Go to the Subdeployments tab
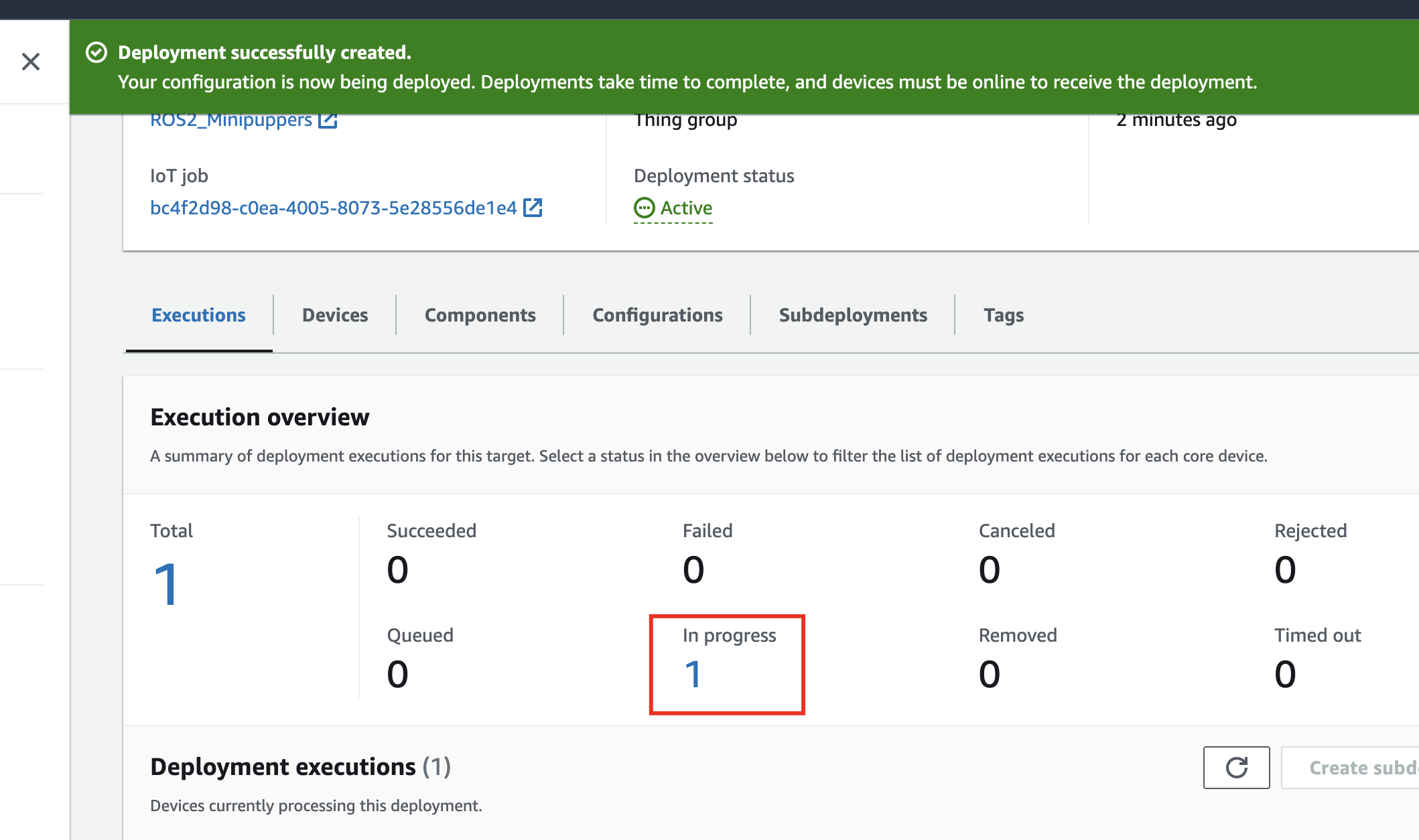Viewport: 1419px width, 840px height. pos(853,315)
